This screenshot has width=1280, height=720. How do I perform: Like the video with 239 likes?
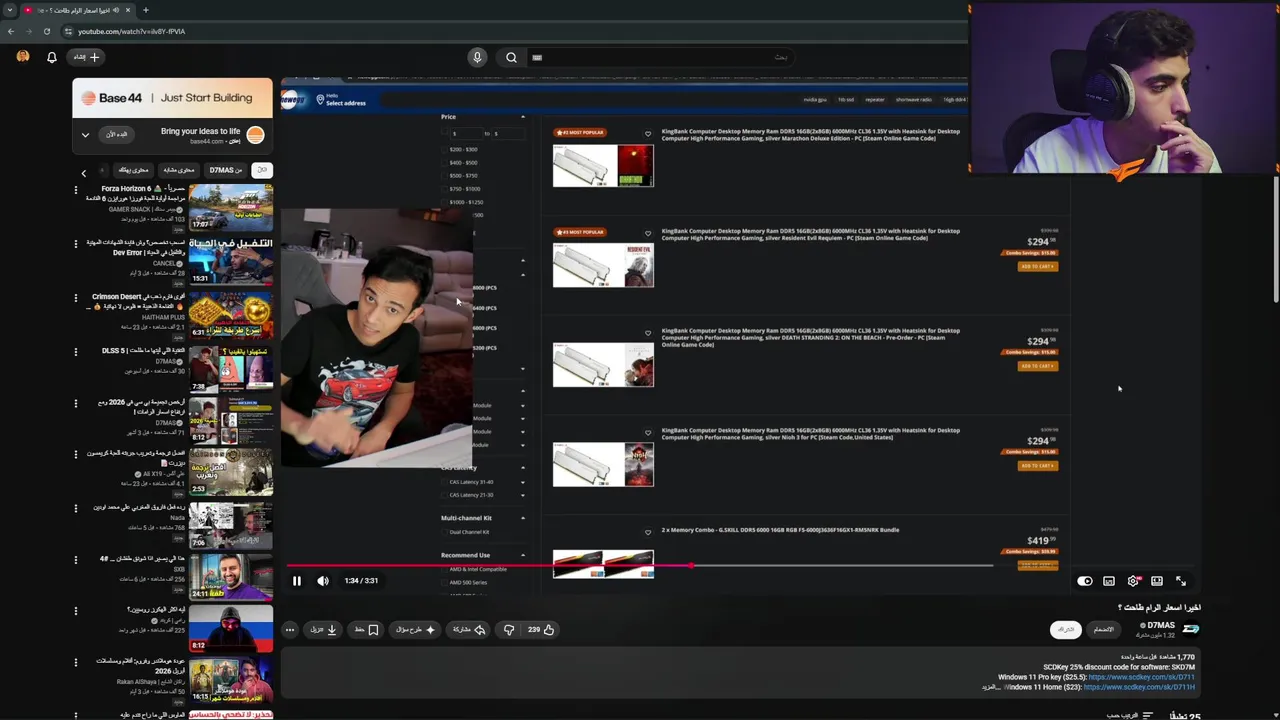541,630
